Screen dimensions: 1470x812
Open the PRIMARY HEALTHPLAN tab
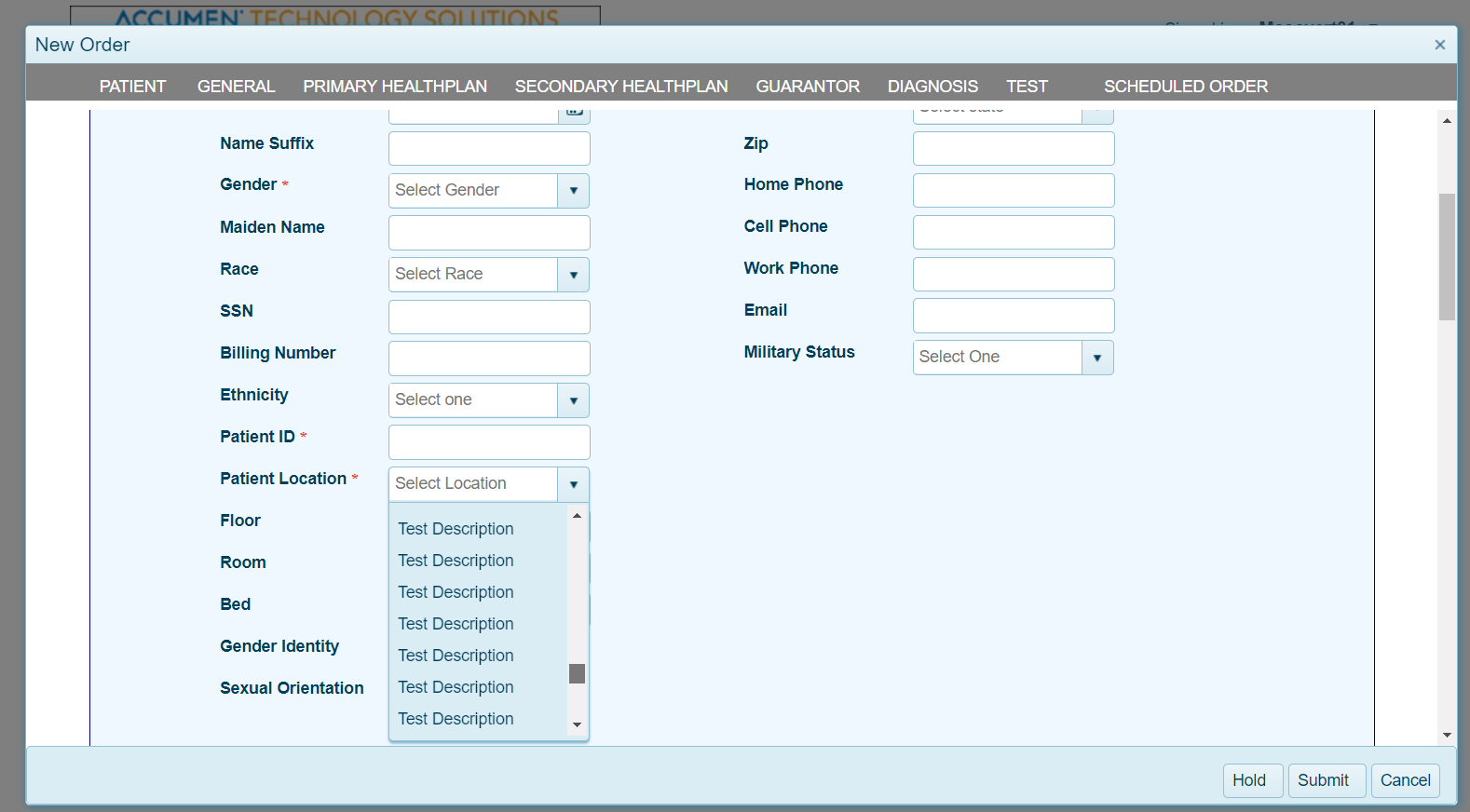click(394, 87)
